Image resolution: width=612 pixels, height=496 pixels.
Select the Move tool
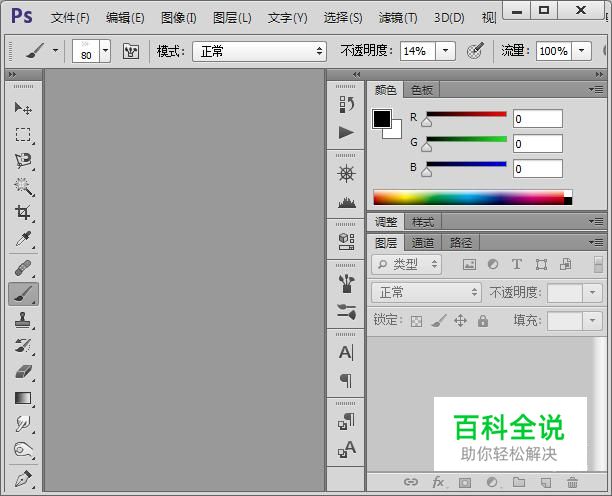click(23, 108)
